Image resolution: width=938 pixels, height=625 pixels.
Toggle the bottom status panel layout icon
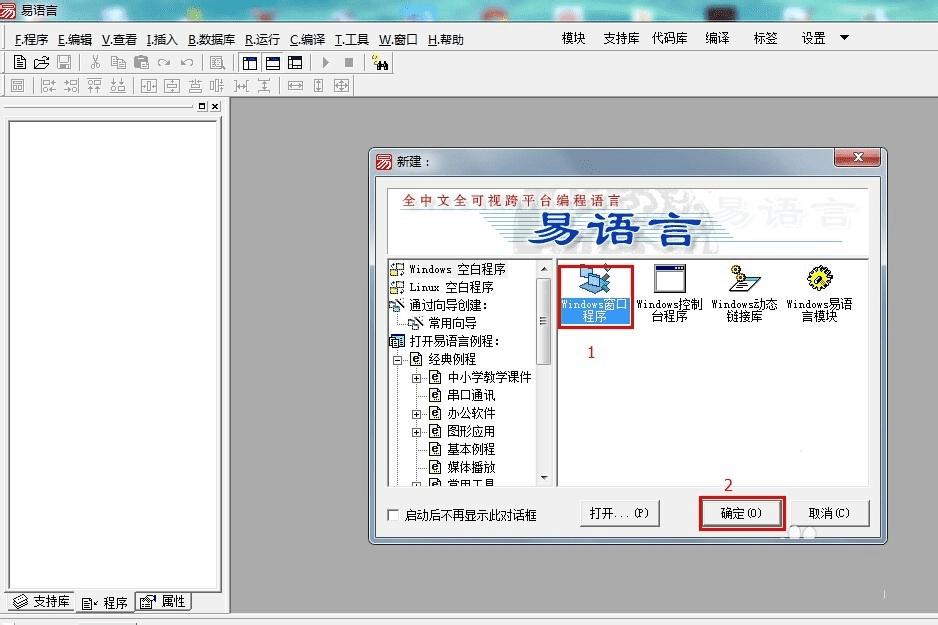(x=273, y=63)
